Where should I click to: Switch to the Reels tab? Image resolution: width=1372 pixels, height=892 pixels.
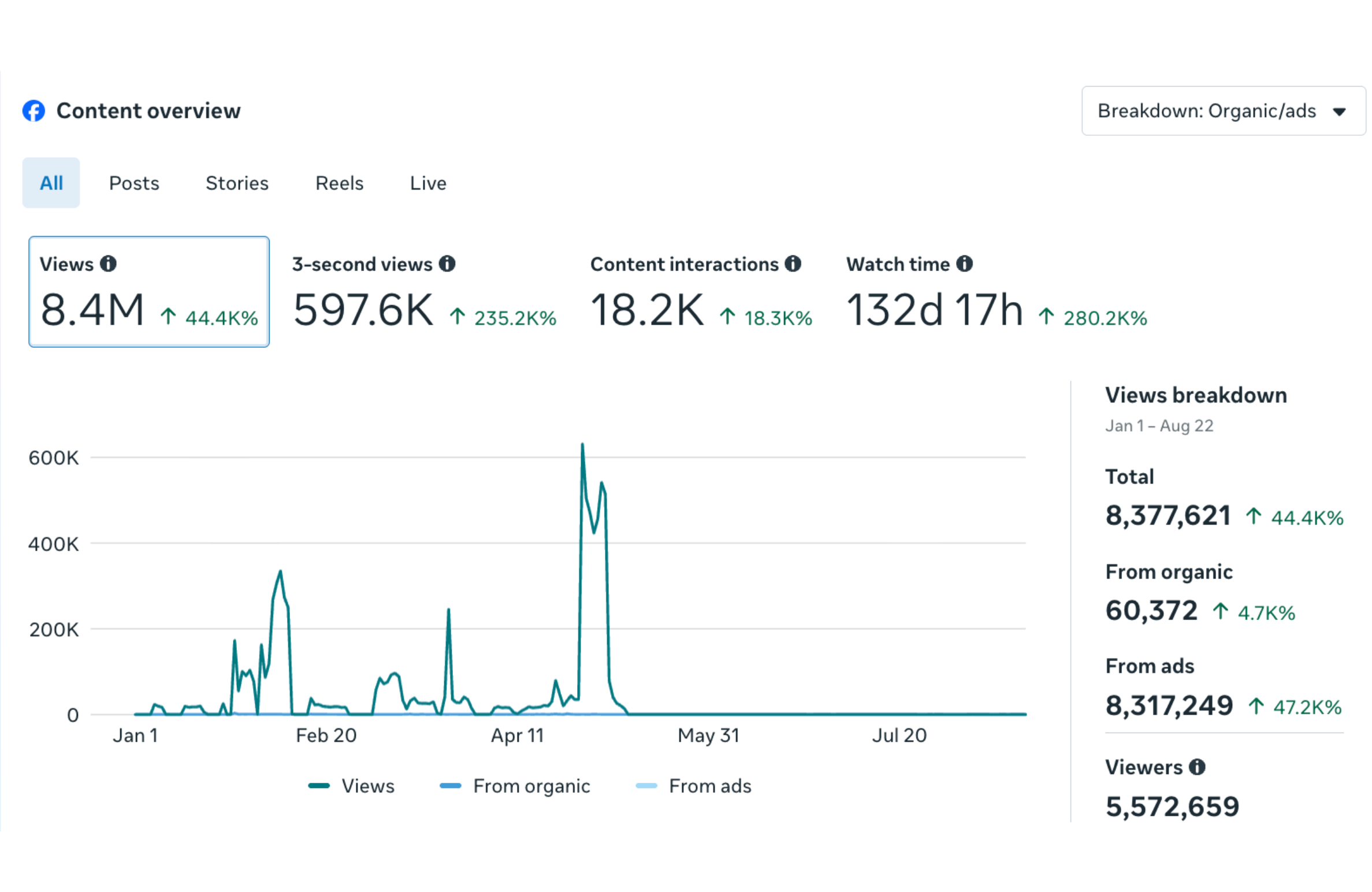339,183
